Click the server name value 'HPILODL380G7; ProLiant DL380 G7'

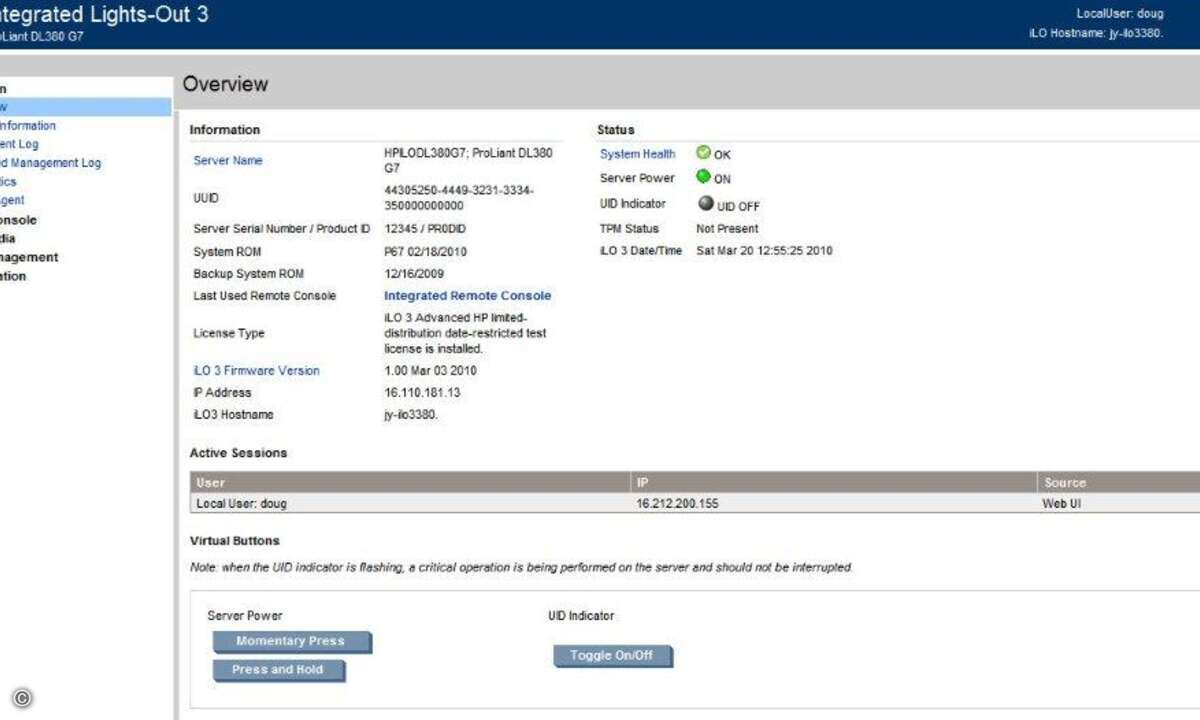tap(468, 161)
